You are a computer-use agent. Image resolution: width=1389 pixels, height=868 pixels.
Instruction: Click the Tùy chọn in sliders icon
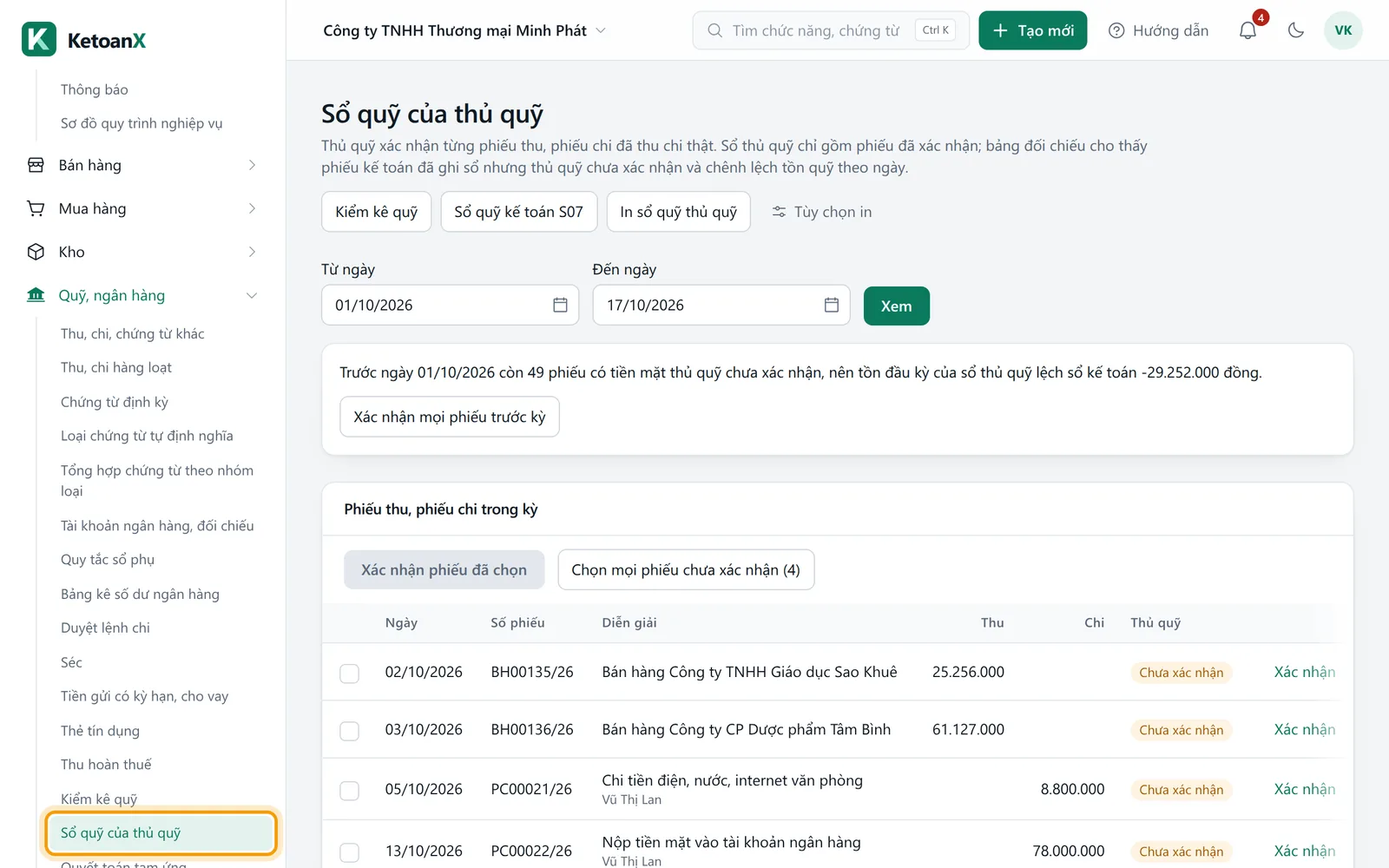pos(779,212)
